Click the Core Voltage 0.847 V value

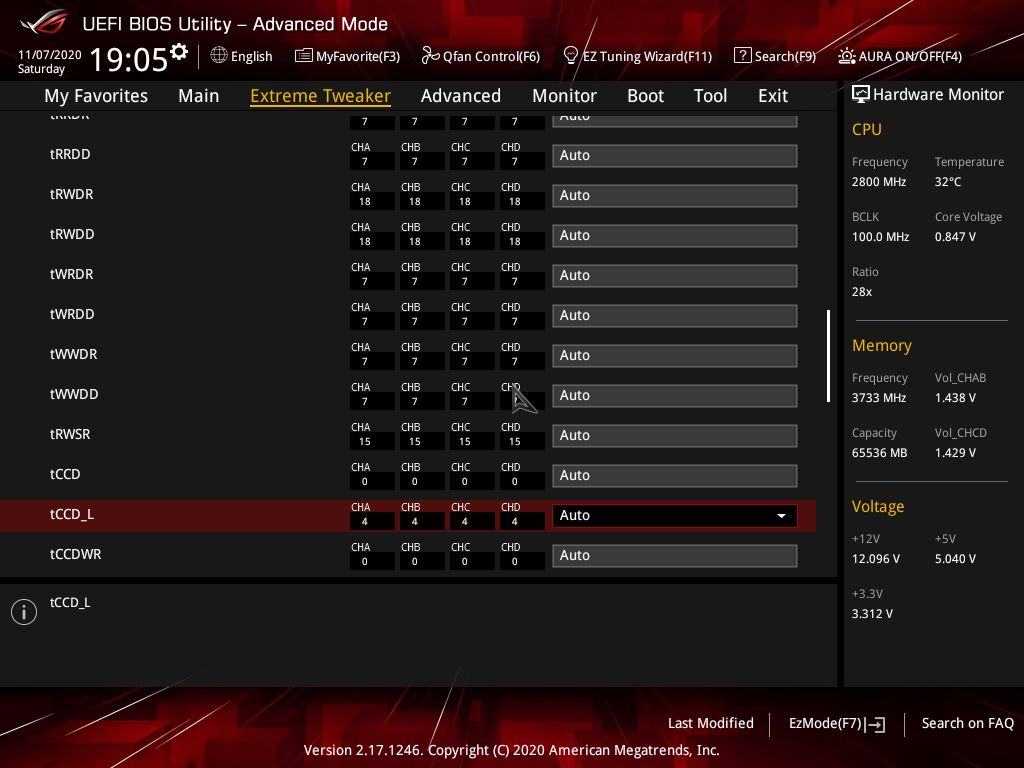pyautogui.click(x=955, y=237)
